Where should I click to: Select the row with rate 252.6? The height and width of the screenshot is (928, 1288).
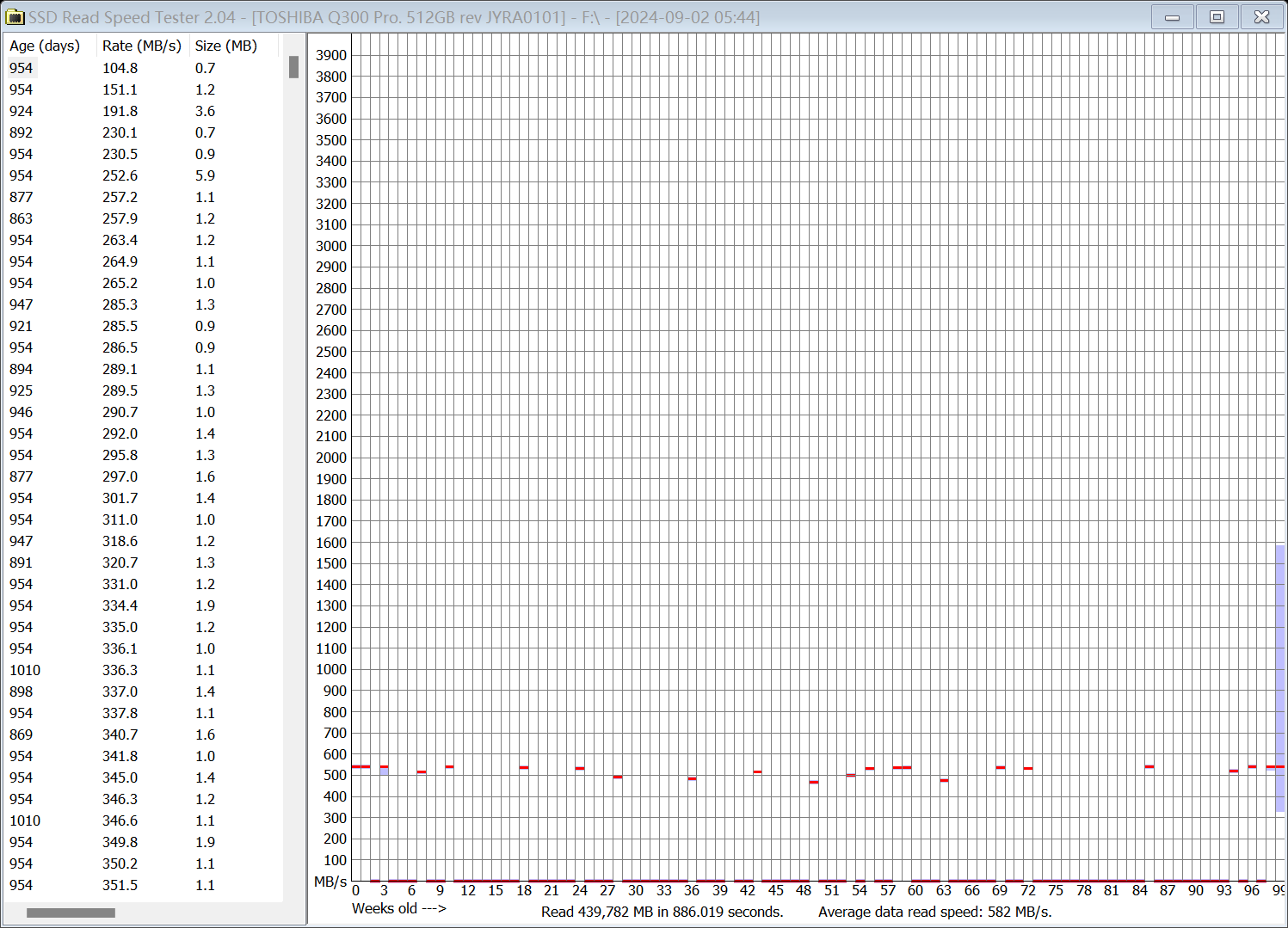(144, 175)
